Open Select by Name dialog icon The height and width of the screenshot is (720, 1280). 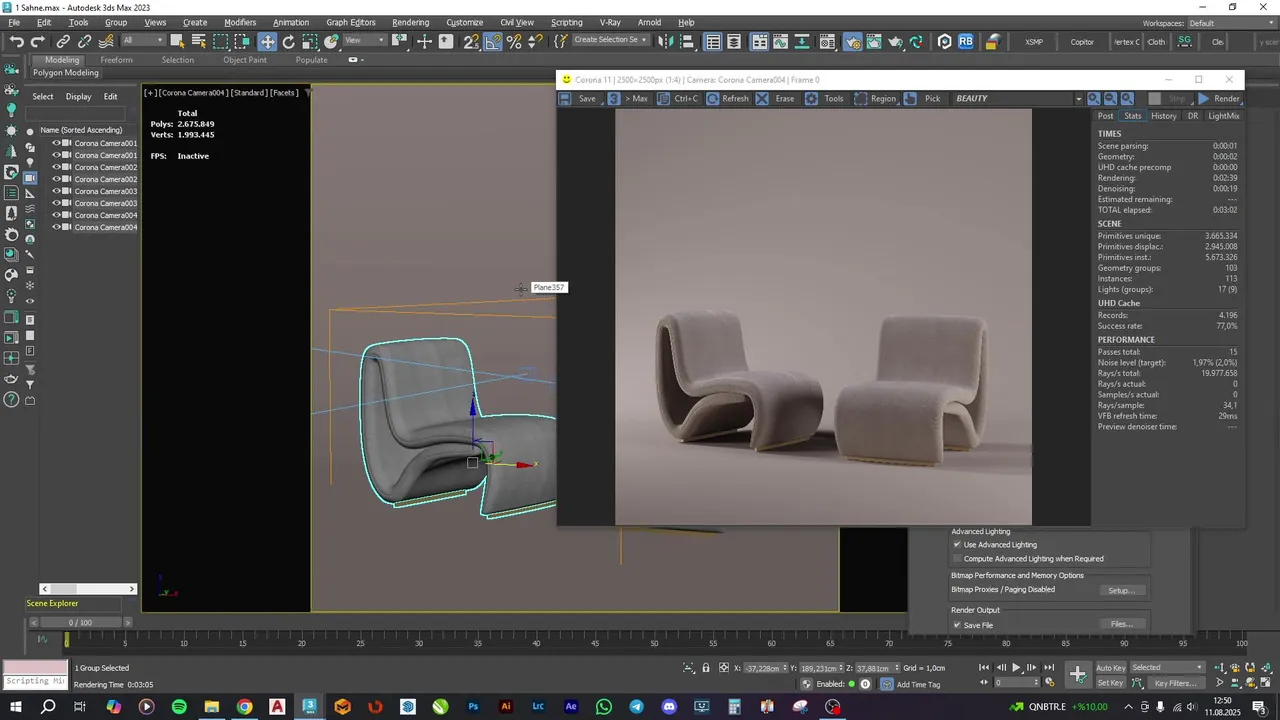(198, 41)
